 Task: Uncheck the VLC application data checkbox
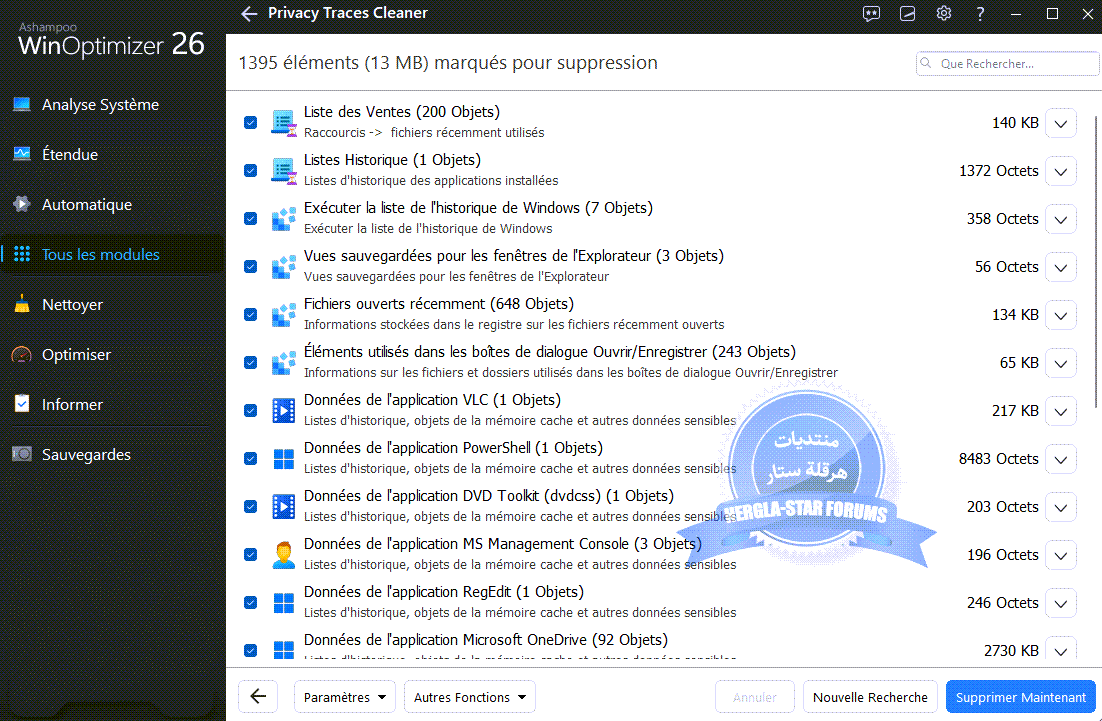tap(250, 410)
